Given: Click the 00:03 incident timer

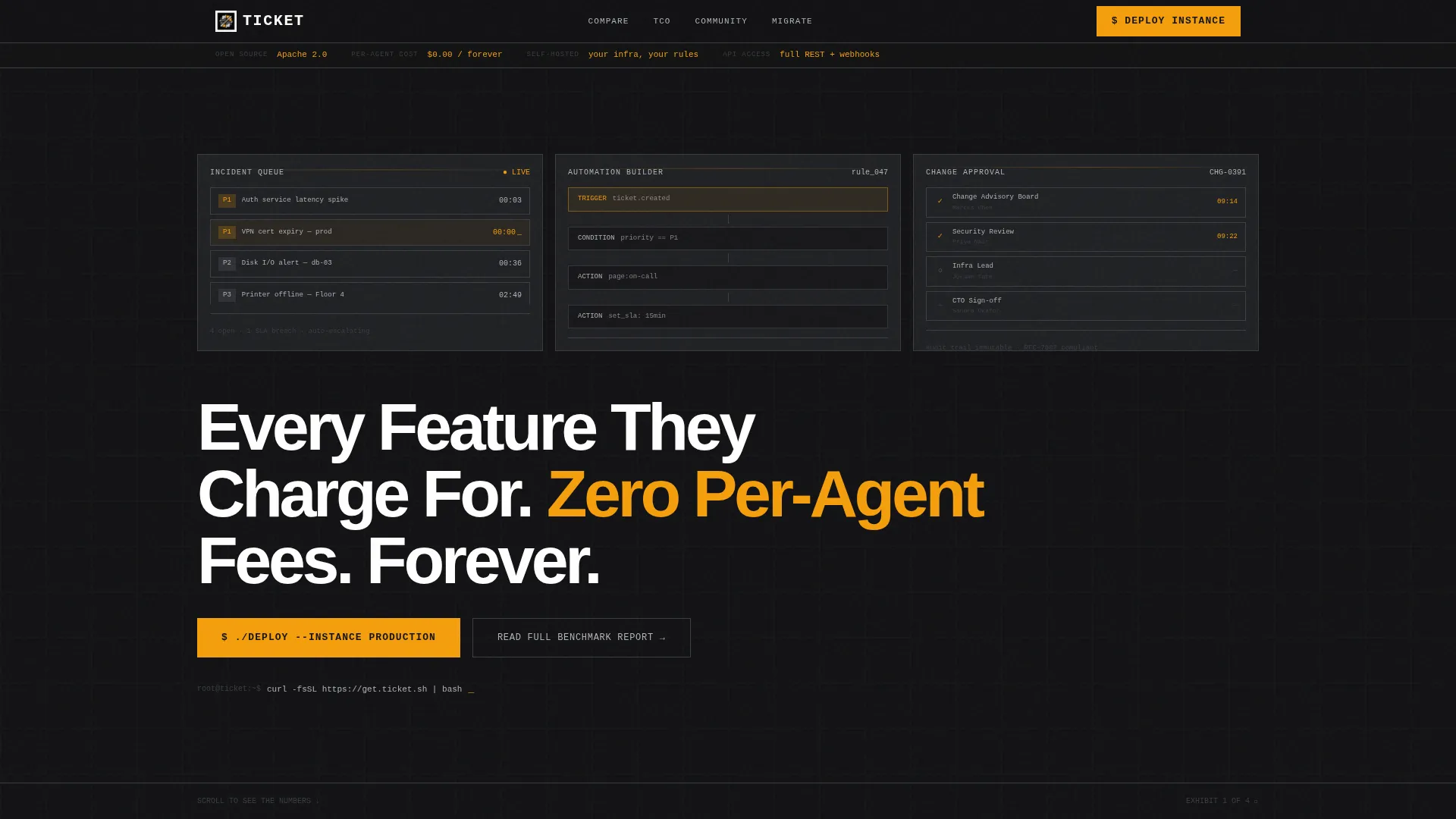Looking at the screenshot, I should click(x=510, y=201).
